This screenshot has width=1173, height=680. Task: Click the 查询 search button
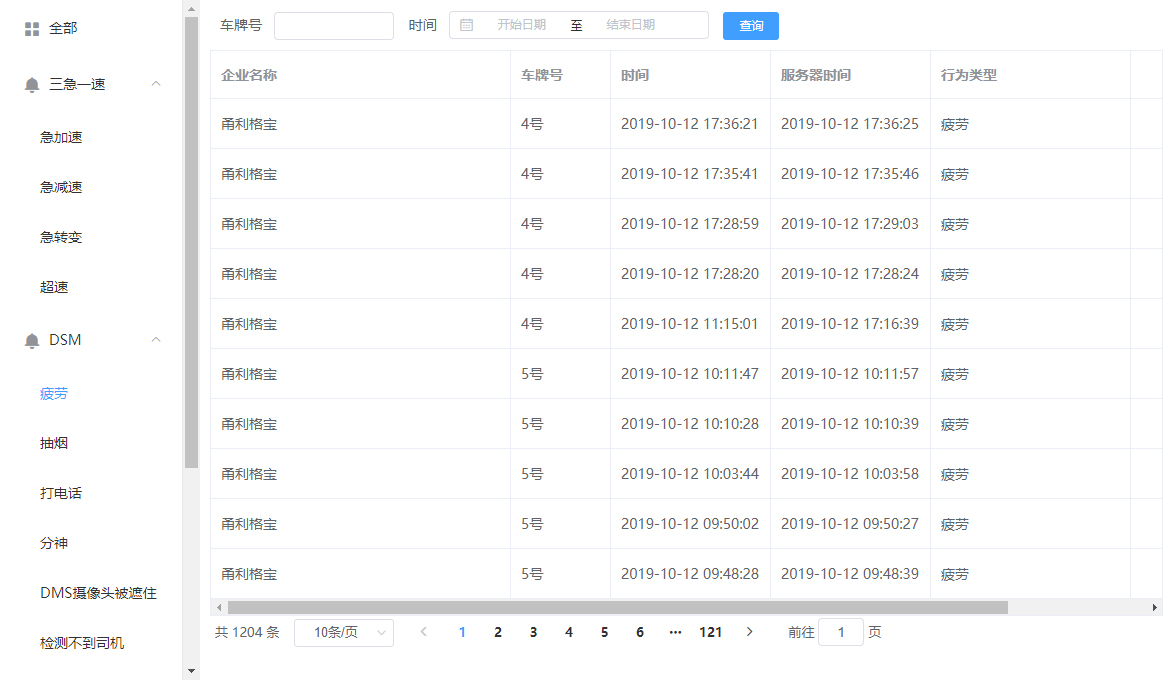coord(750,26)
